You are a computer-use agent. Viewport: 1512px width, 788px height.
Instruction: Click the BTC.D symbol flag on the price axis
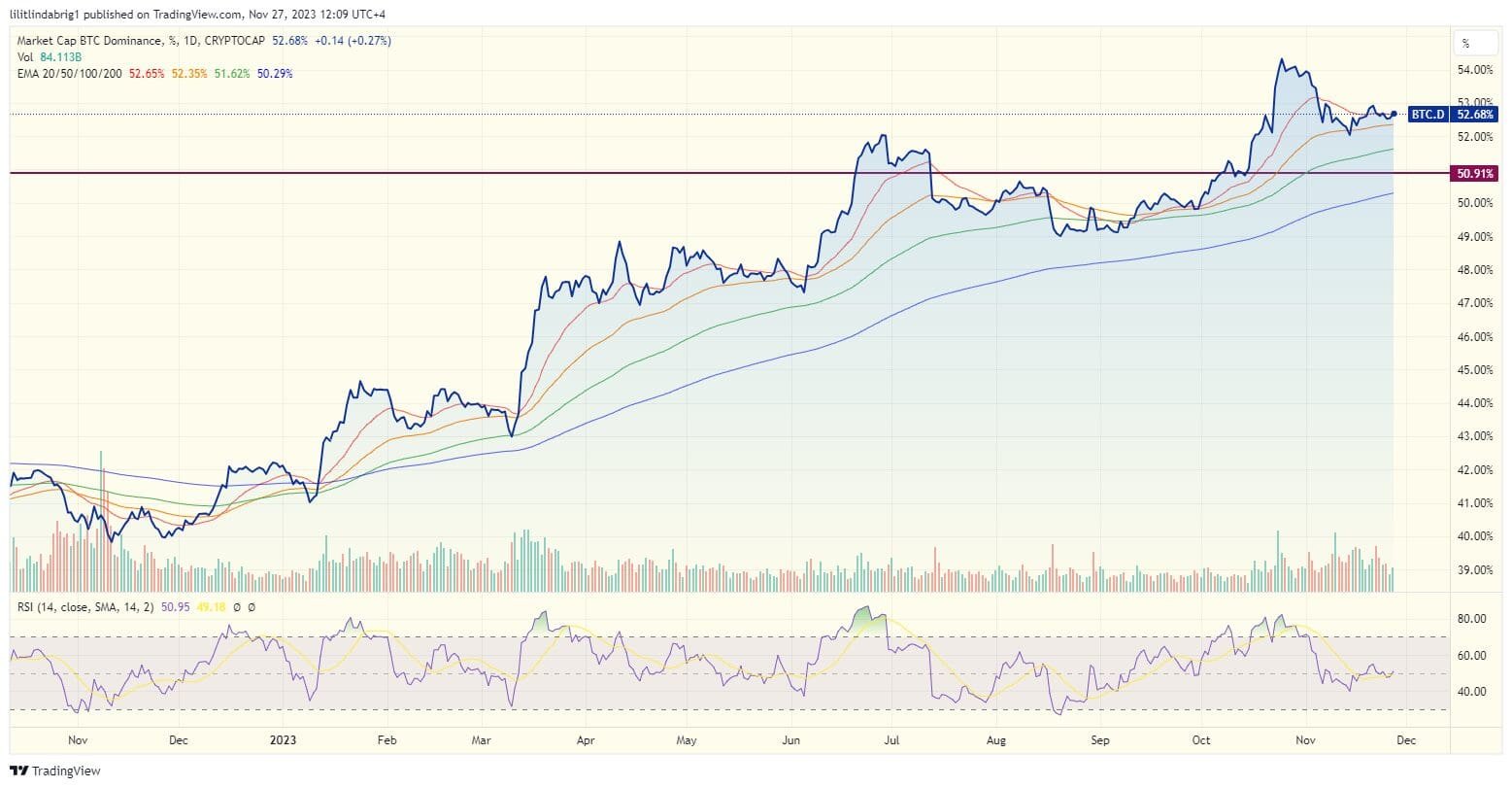(1427, 114)
